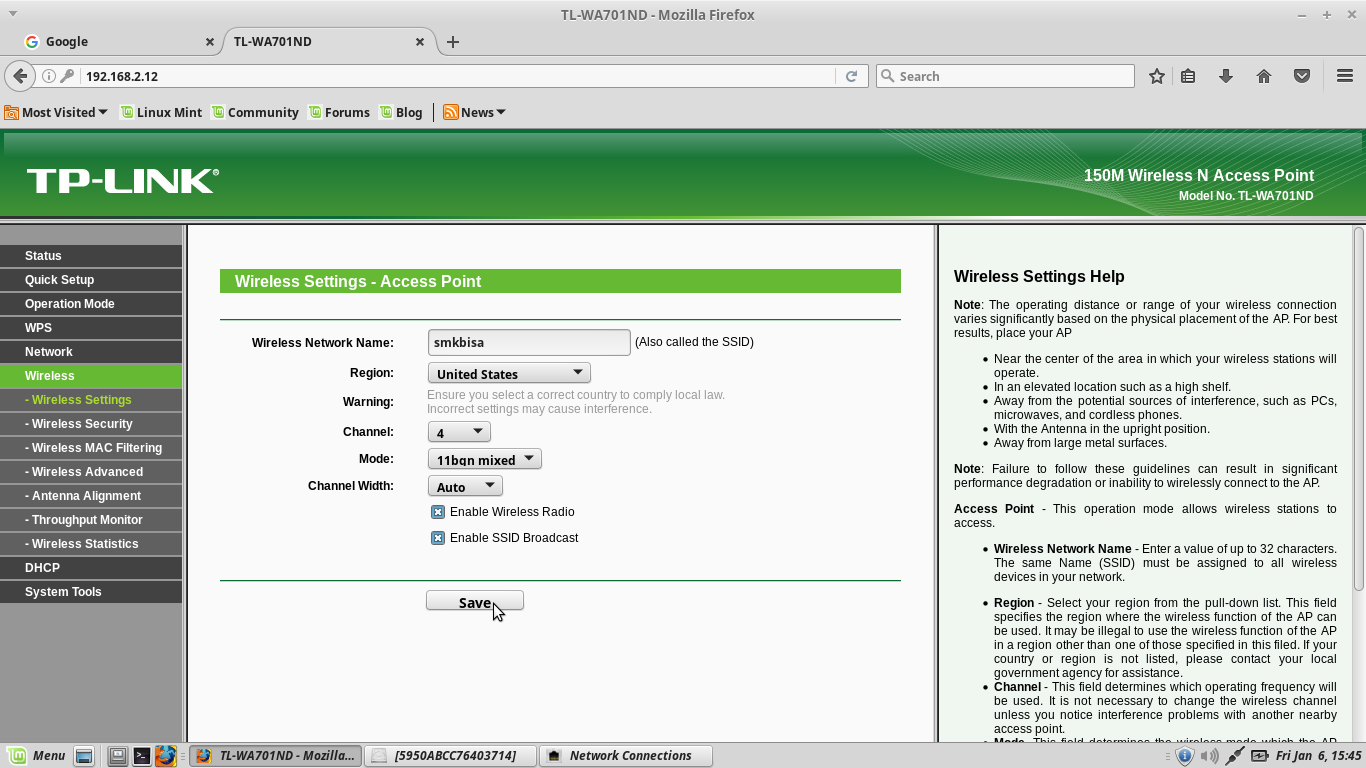Reload the page with the refresh icon

click(x=851, y=75)
